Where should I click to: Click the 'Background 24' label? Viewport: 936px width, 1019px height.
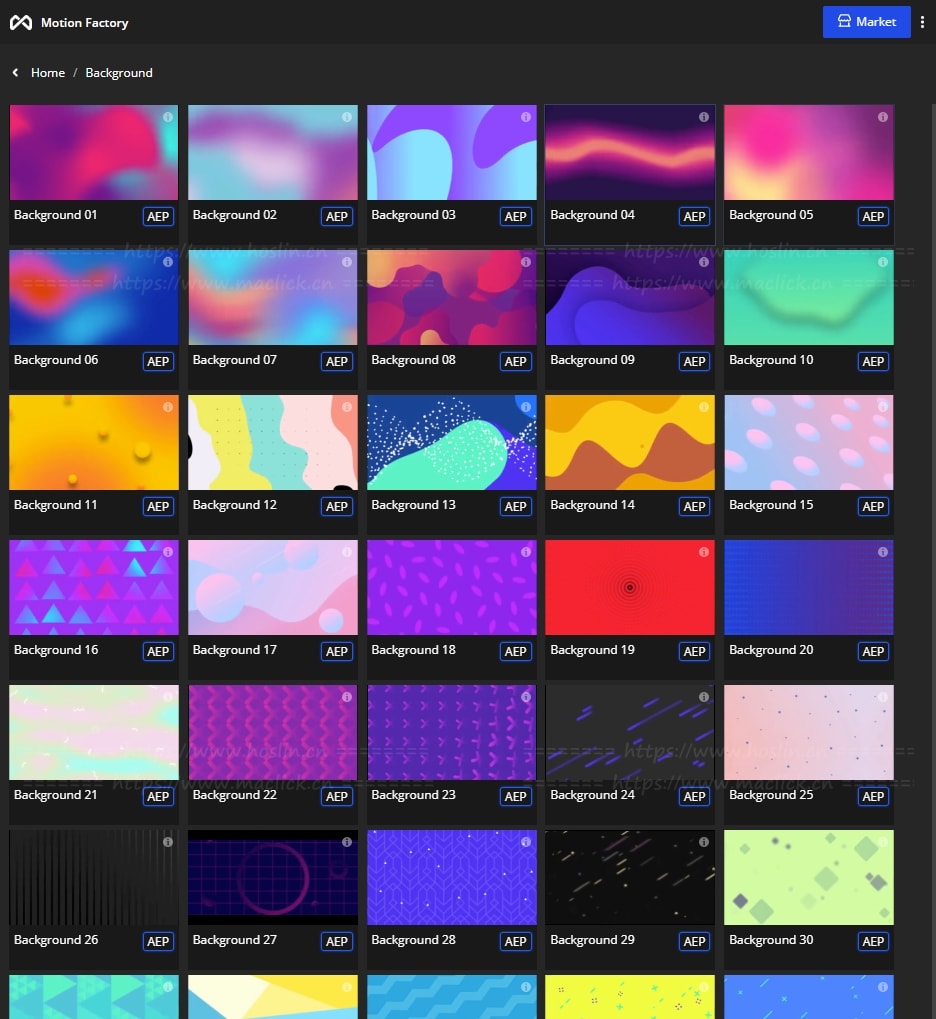[x=592, y=795]
